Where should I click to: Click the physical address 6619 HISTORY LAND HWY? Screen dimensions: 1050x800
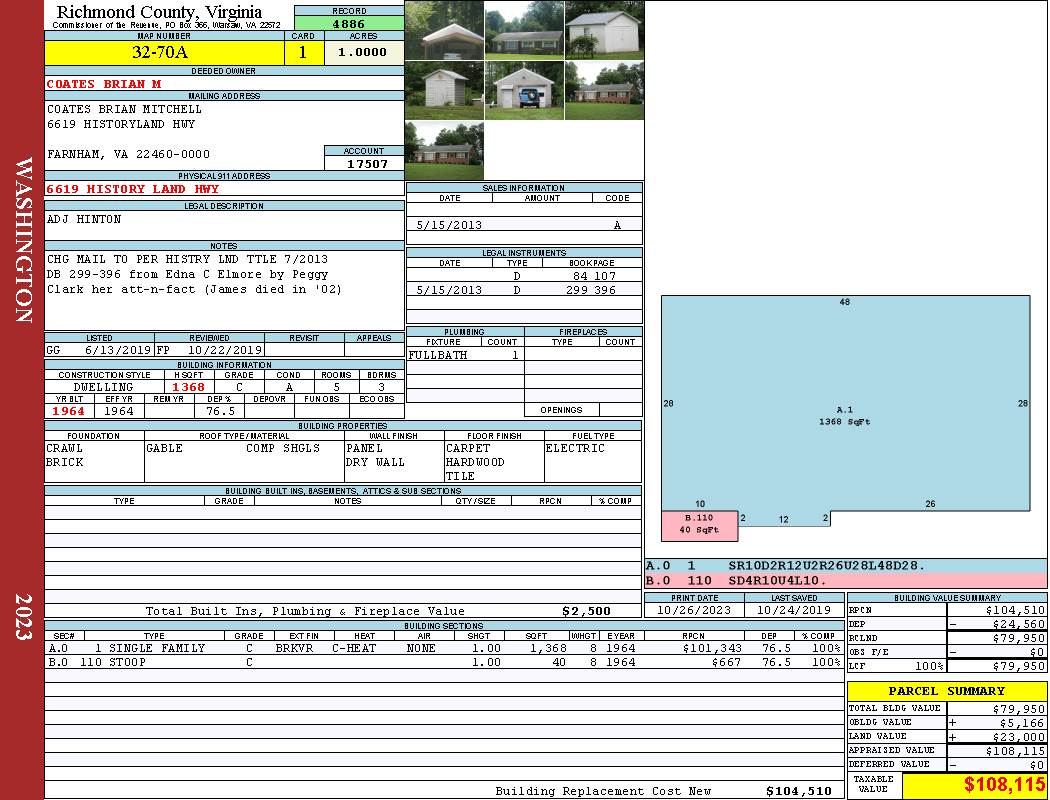coord(132,189)
